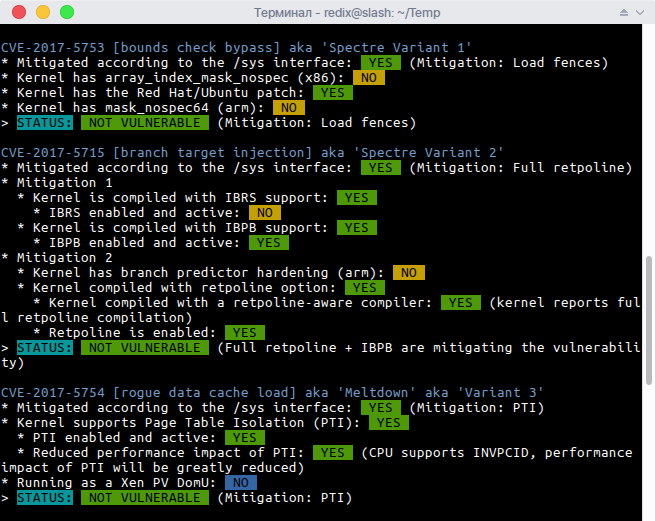Click the green maximize window button
The width and height of the screenshot is (655, 521).
67,12
